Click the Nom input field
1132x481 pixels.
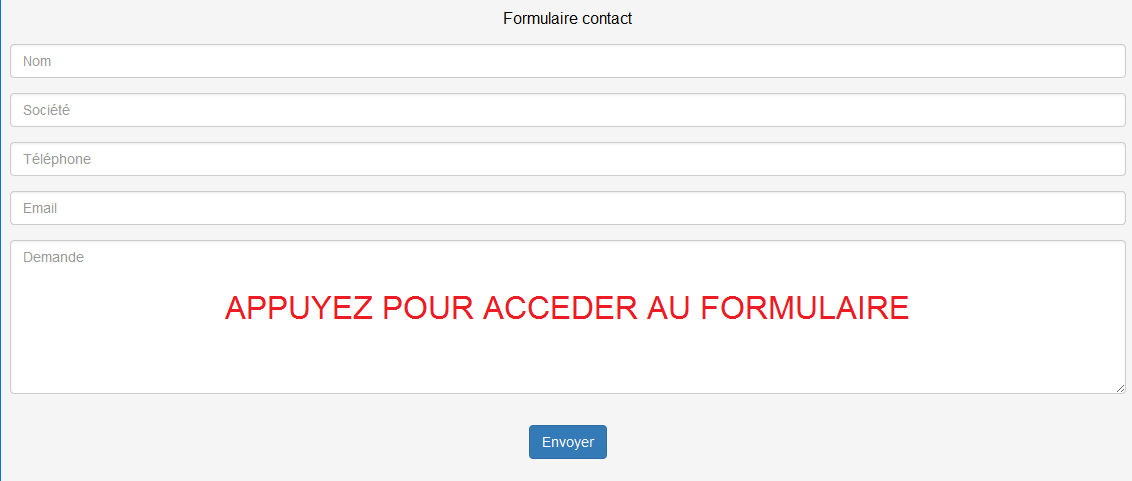click(x=568, y=61)
